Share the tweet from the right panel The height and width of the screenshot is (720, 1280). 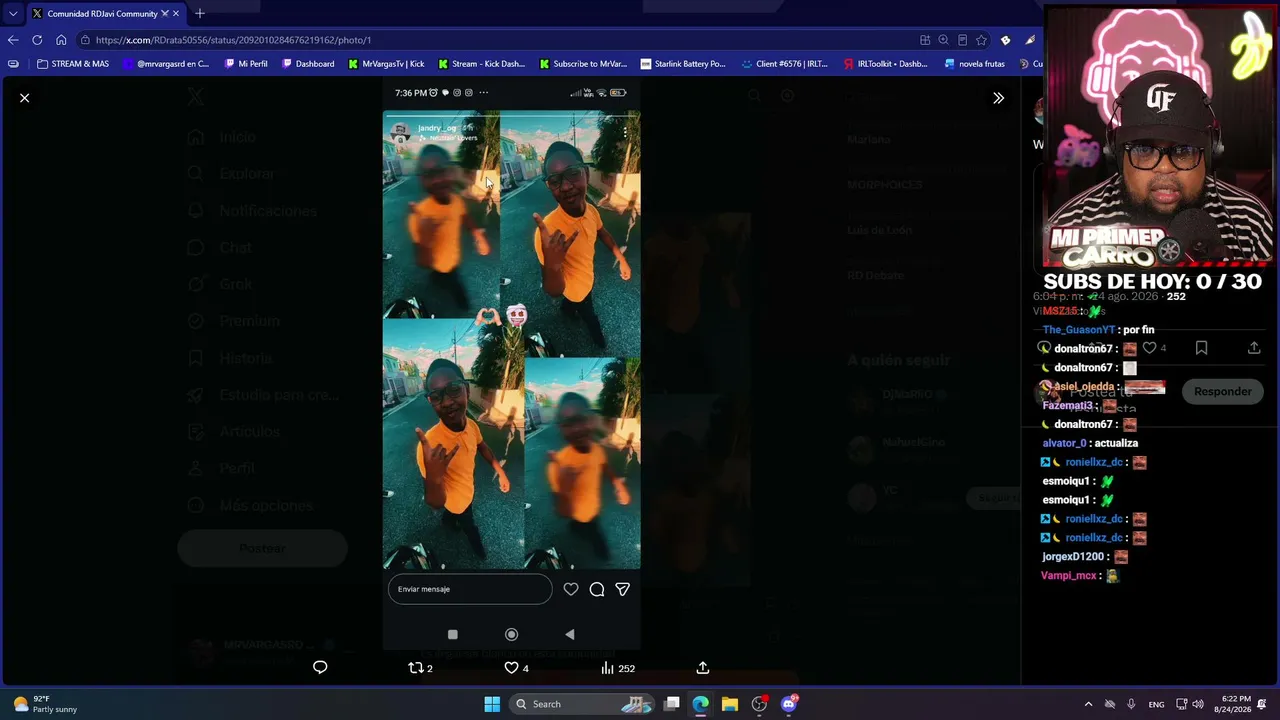tap(1254, 348)
